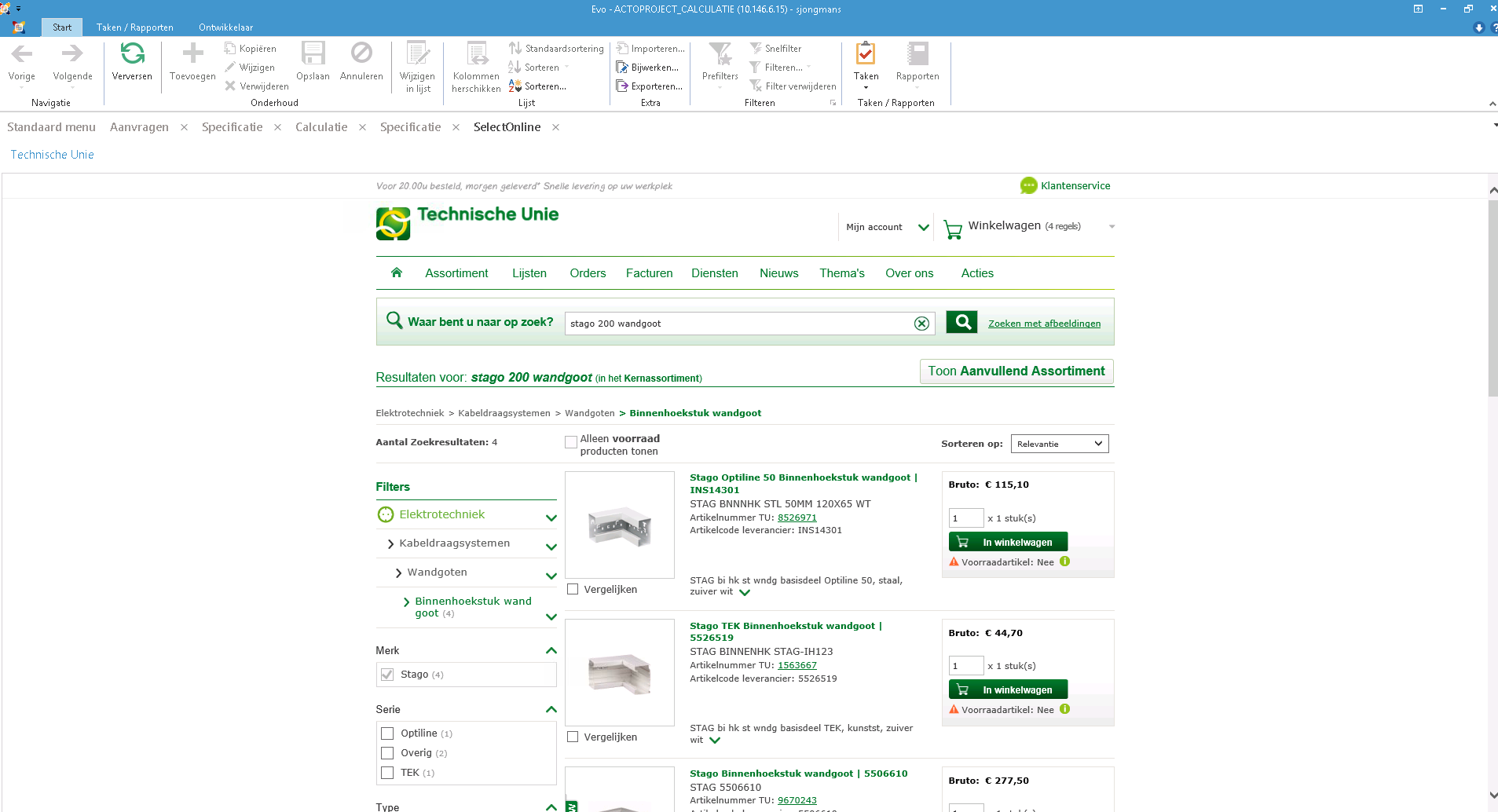
Task: Open Stago Binnenhoekstuk wandgoot 5506610 link
Action: pos(799,774)
